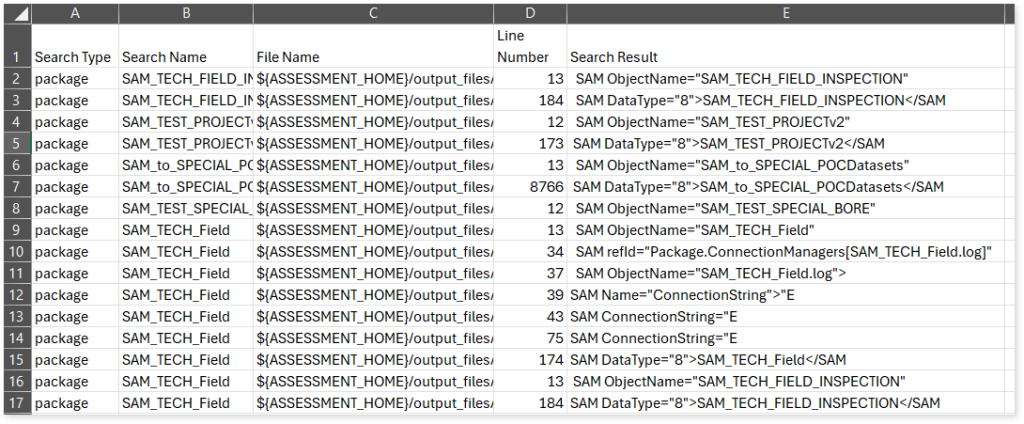Select column A header

point(75,14)
